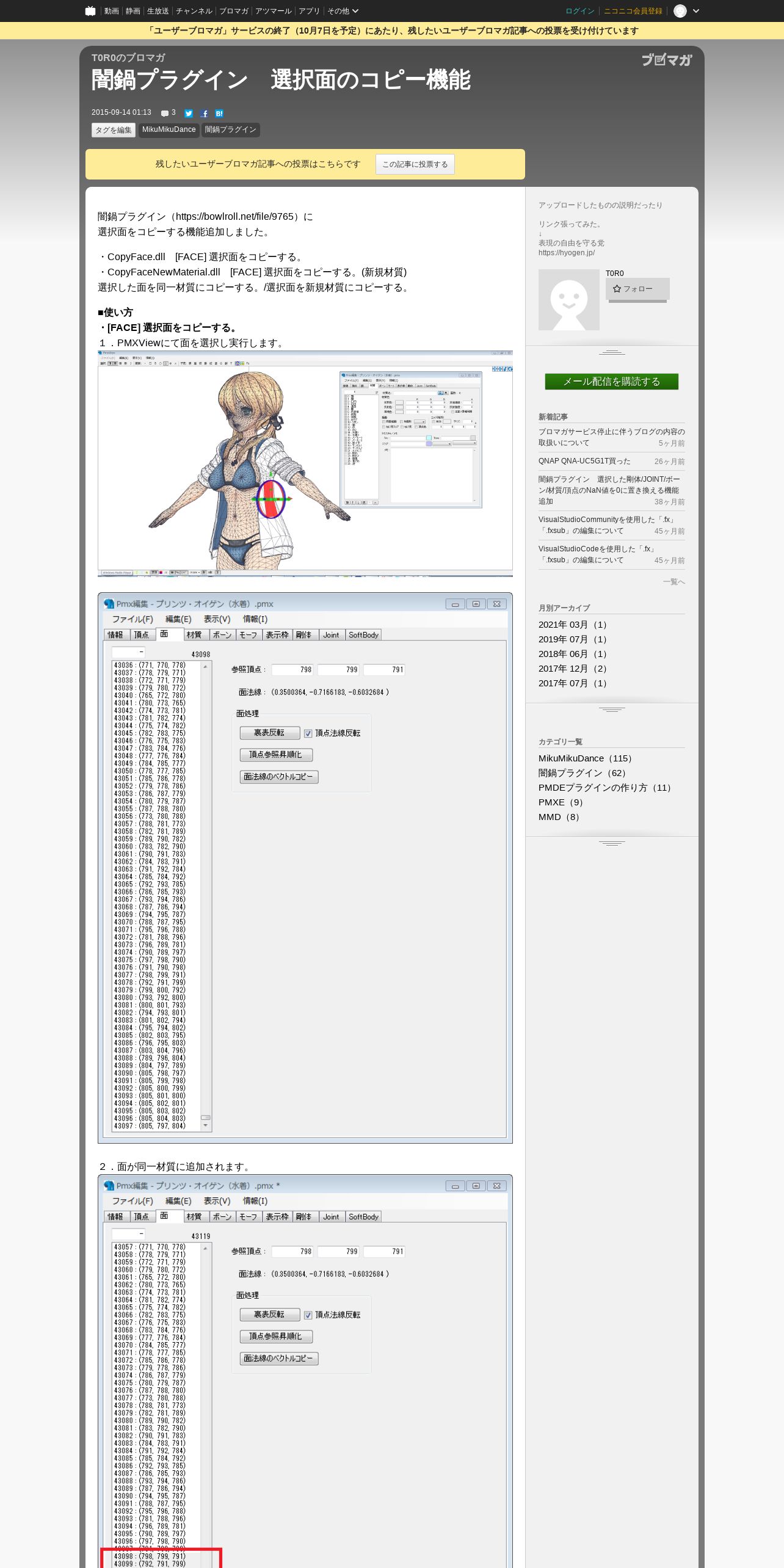784x1568 pixels.
Task: Share the article via Twitter icon
Action: coord(189,114)
